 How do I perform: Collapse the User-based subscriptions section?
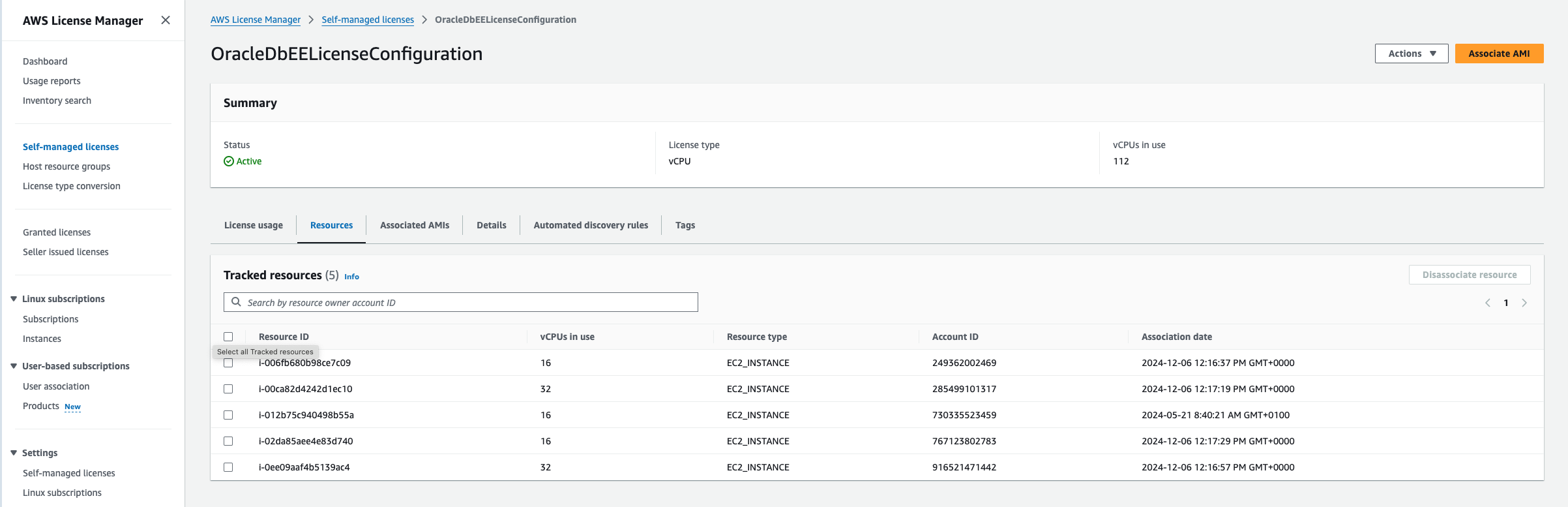pyautogui.click(x=14, y=366)
